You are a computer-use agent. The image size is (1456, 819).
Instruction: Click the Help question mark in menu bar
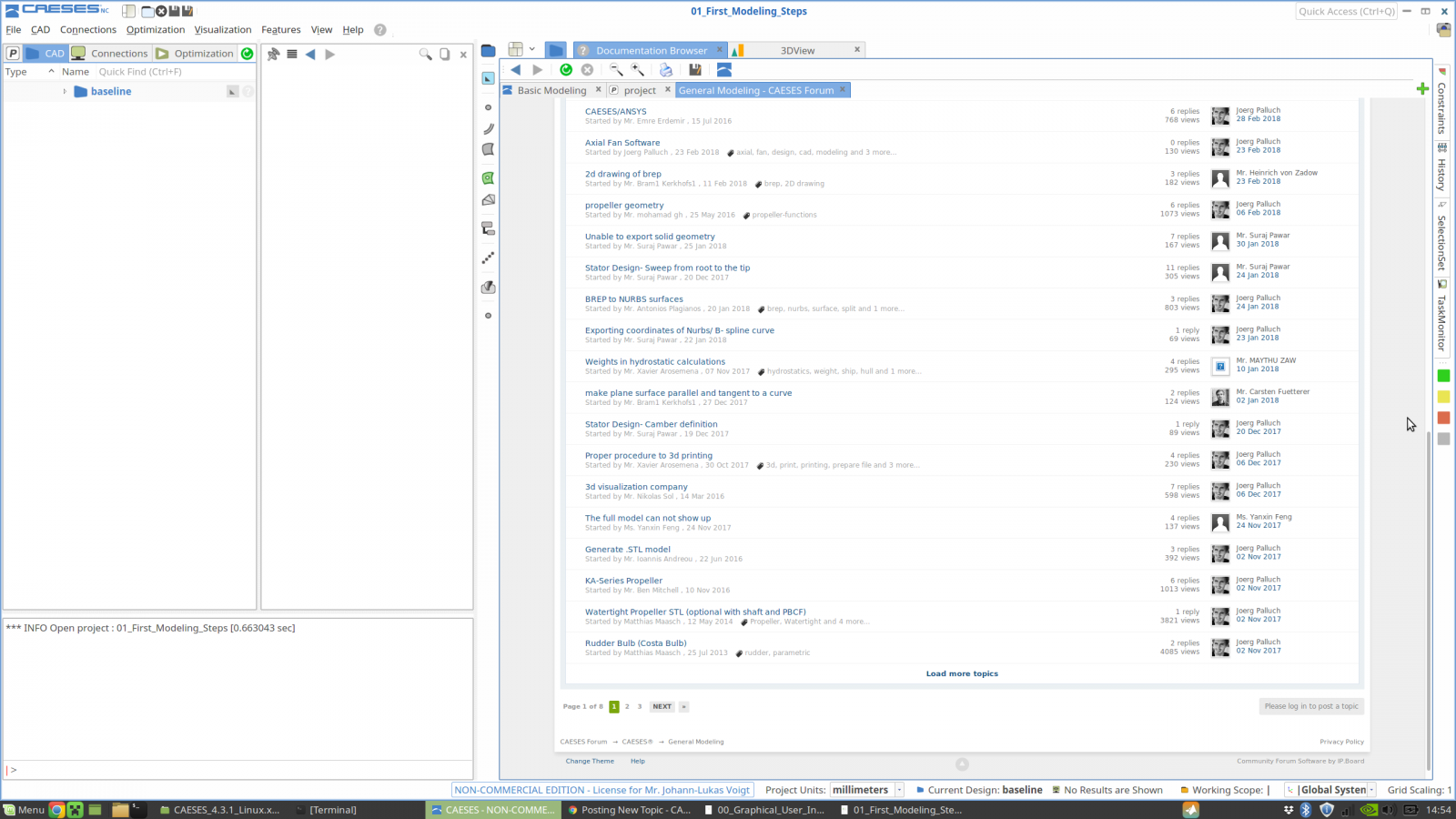(x=380, y=30)
